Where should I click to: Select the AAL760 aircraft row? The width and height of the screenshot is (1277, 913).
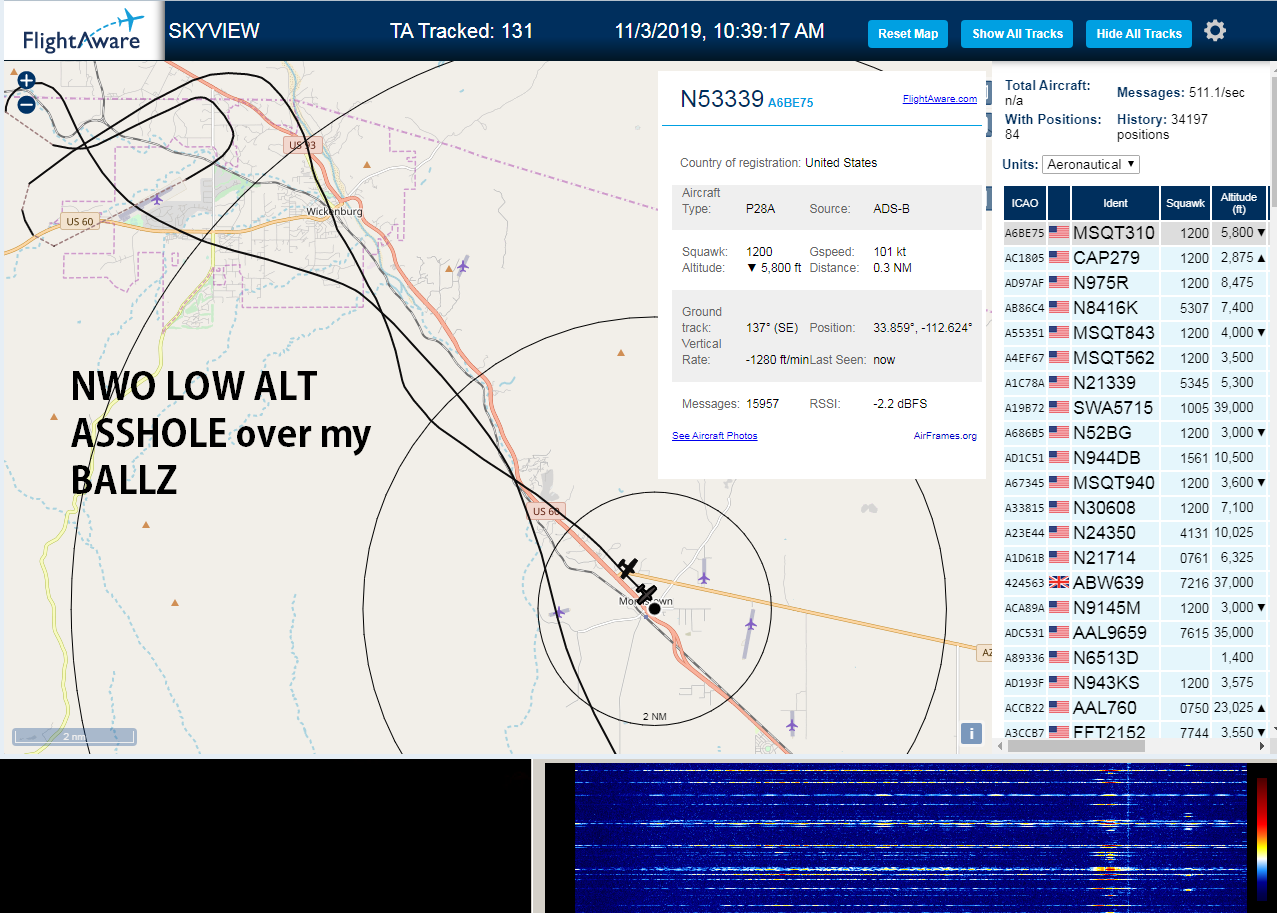coord(1135,707)
